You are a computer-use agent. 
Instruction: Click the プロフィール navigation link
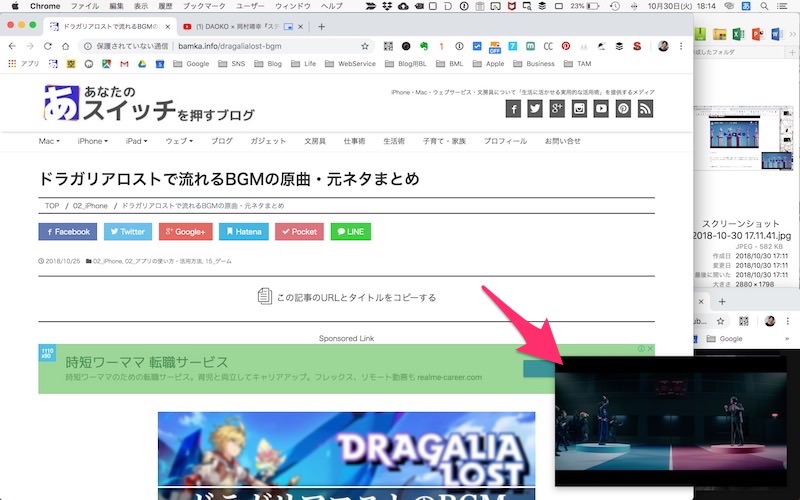pos(505,141)
